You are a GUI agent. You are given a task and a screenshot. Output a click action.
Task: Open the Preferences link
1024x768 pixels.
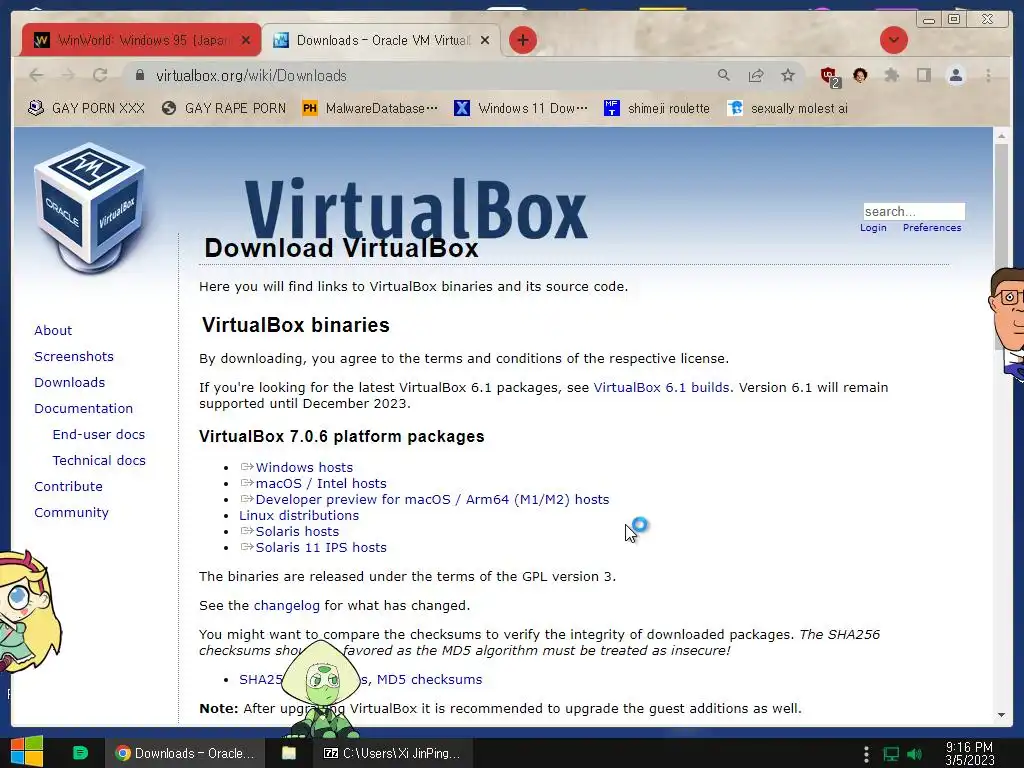point(932,228)
